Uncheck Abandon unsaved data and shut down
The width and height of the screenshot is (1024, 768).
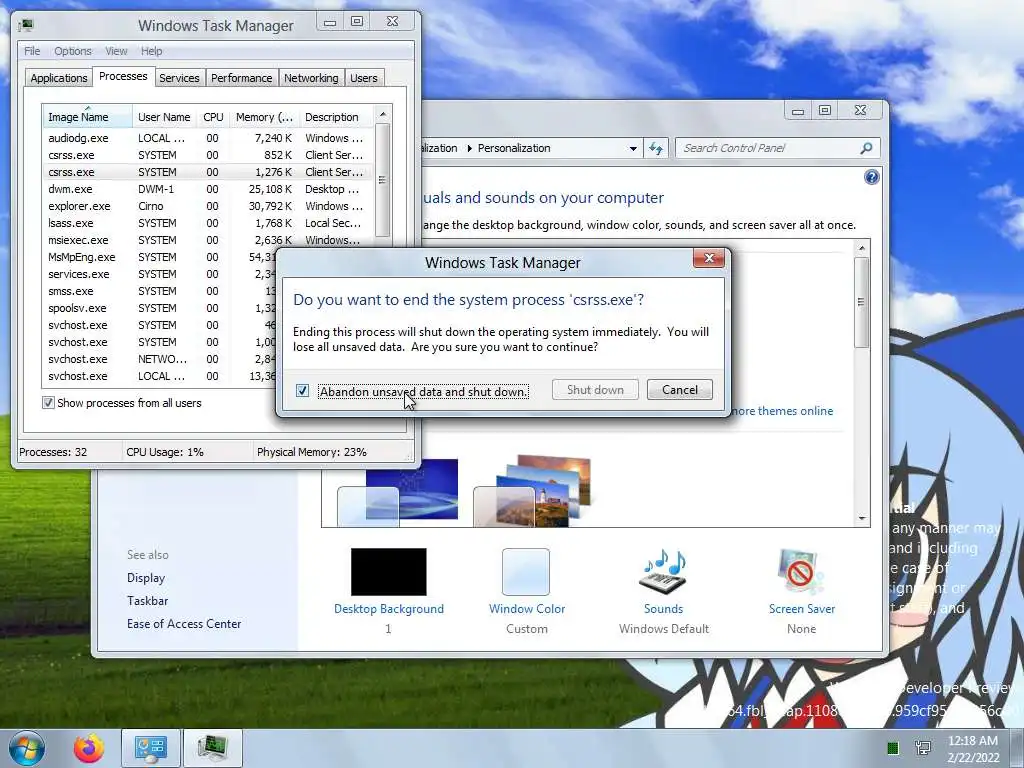[x=302, y=391]
